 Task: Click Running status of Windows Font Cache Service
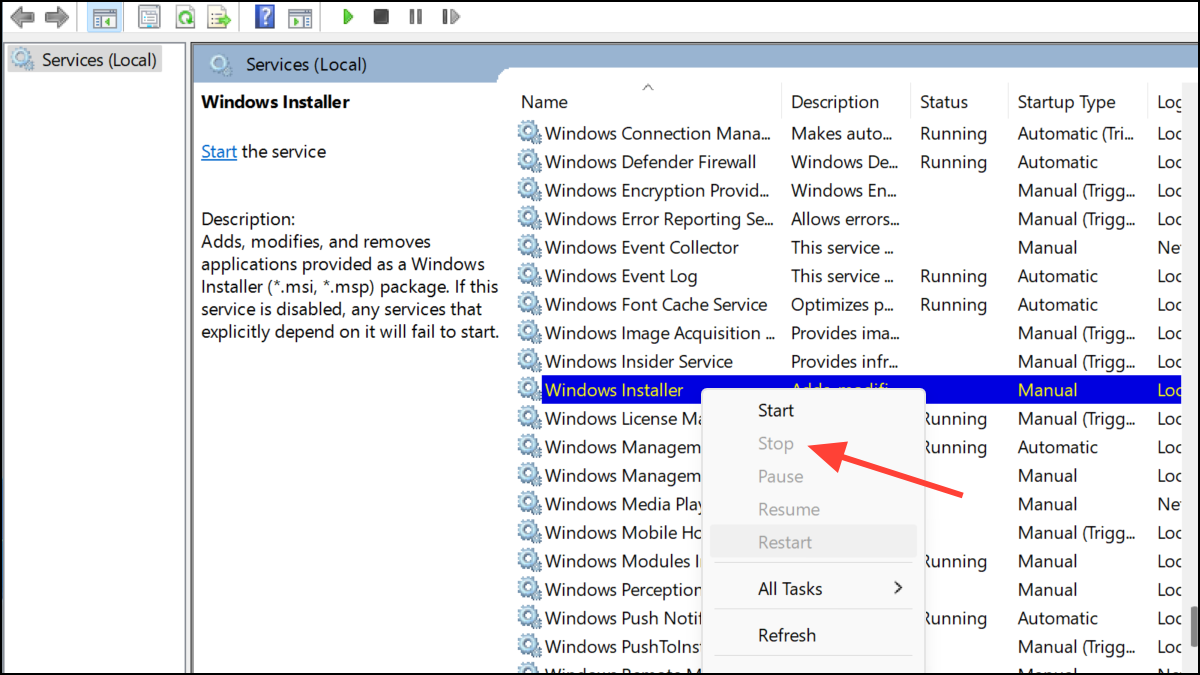[x=953, y=304]
